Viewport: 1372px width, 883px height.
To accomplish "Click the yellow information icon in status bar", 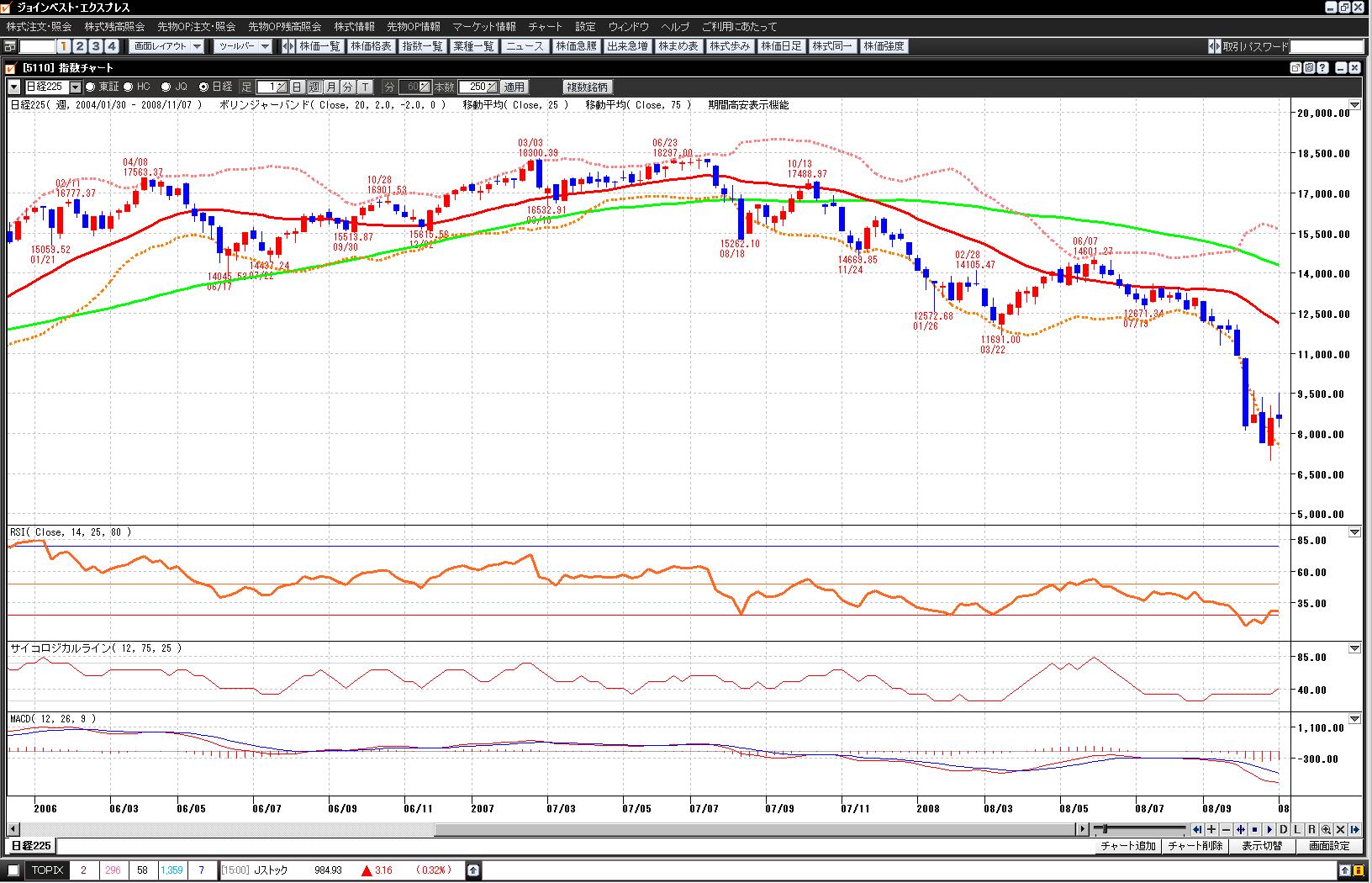I will 1359,870.
